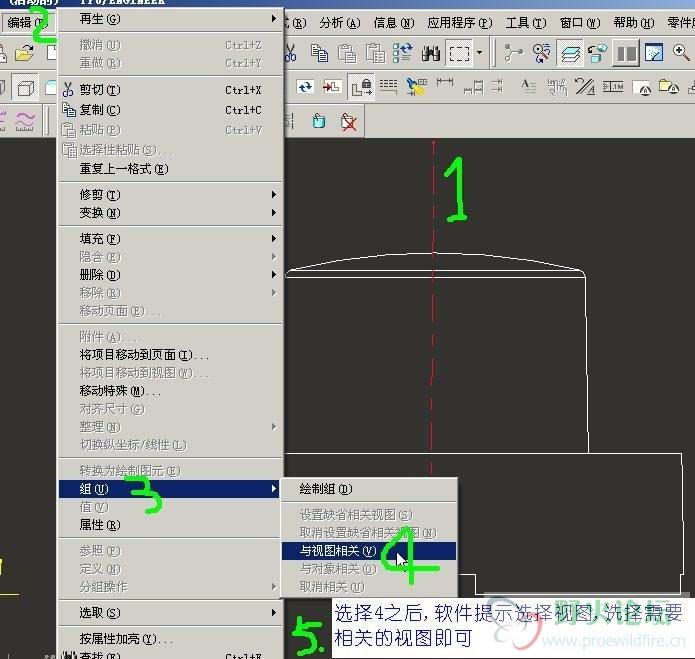
Task: Choose 剪切(T) from edit menu
Action: click(170, 90)
